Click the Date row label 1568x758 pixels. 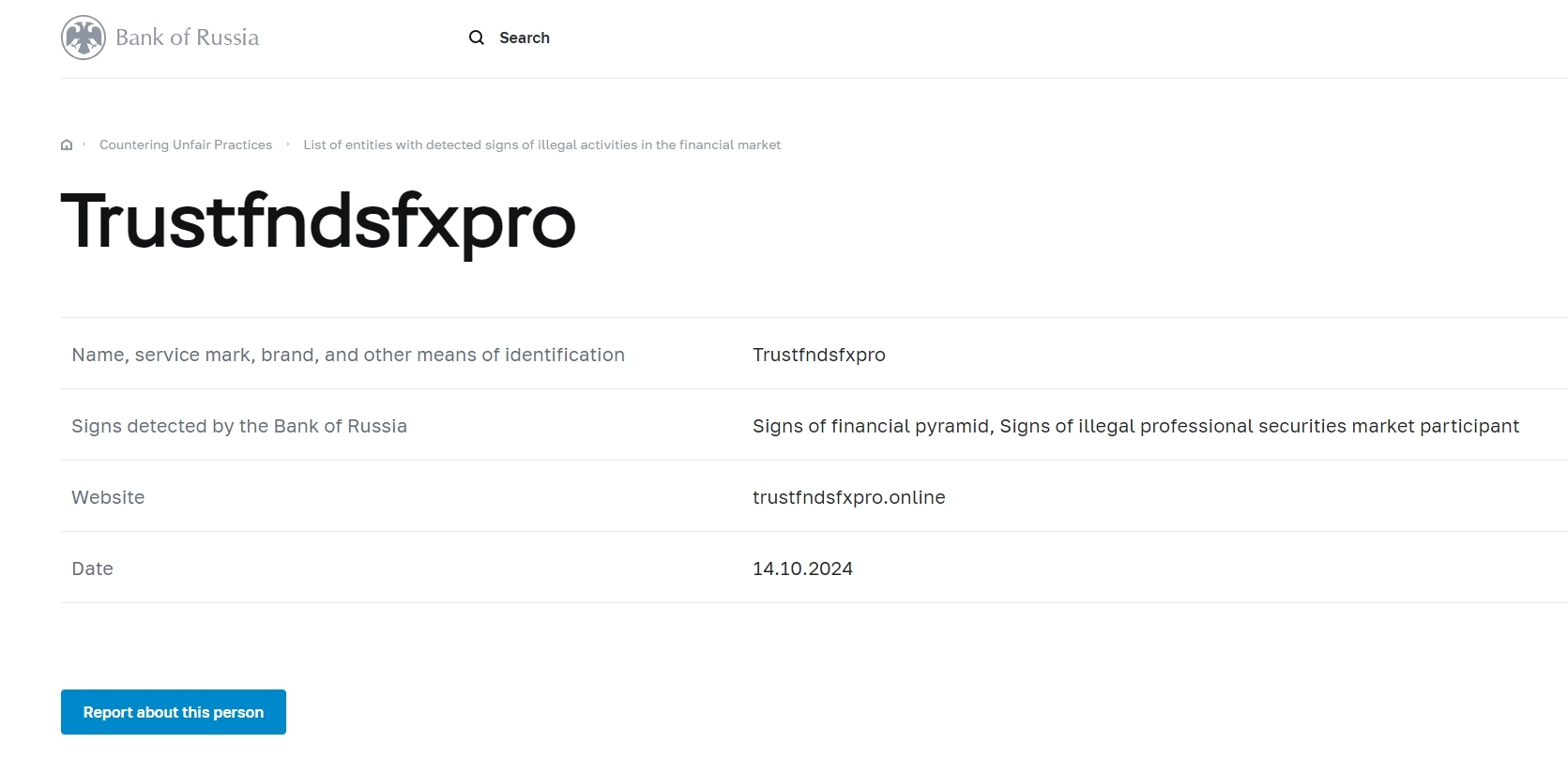(x=92, y=568)
